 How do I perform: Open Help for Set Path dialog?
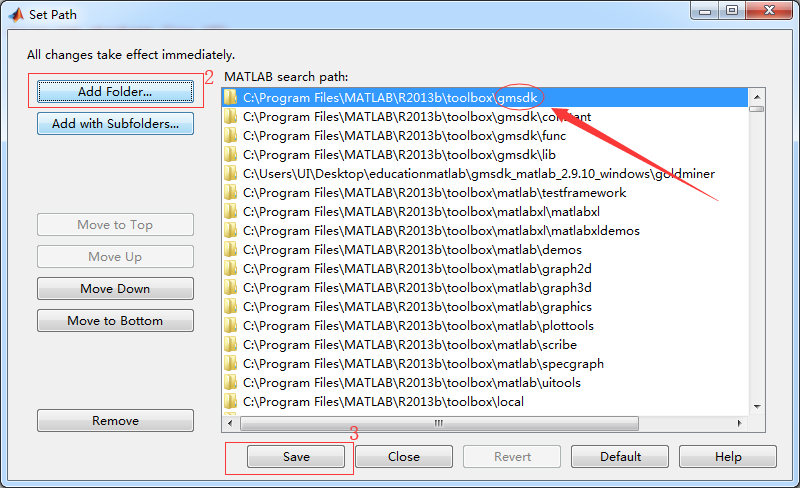click(x=728, y=456)
